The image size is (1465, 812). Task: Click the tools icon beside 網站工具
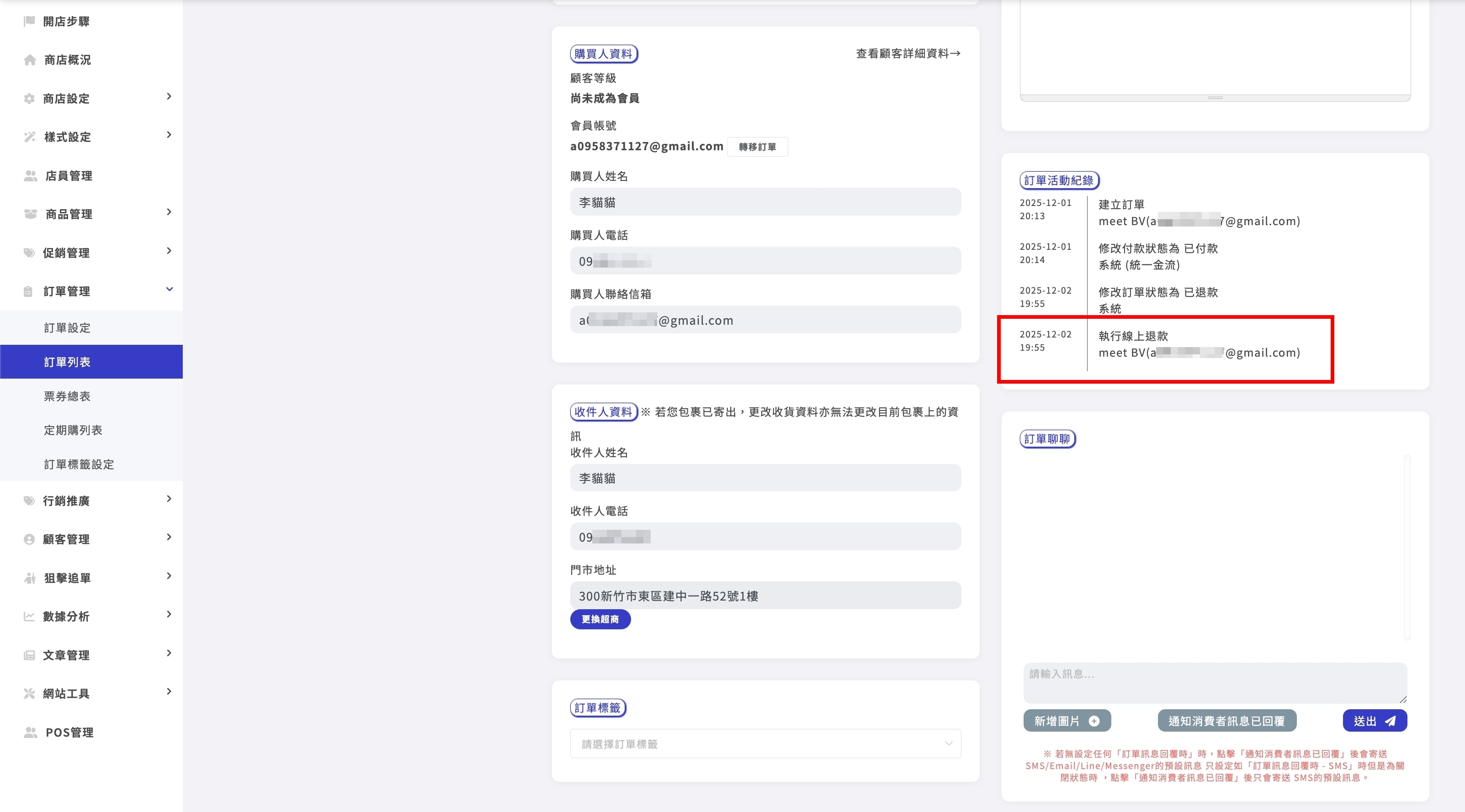click(29, 693)
